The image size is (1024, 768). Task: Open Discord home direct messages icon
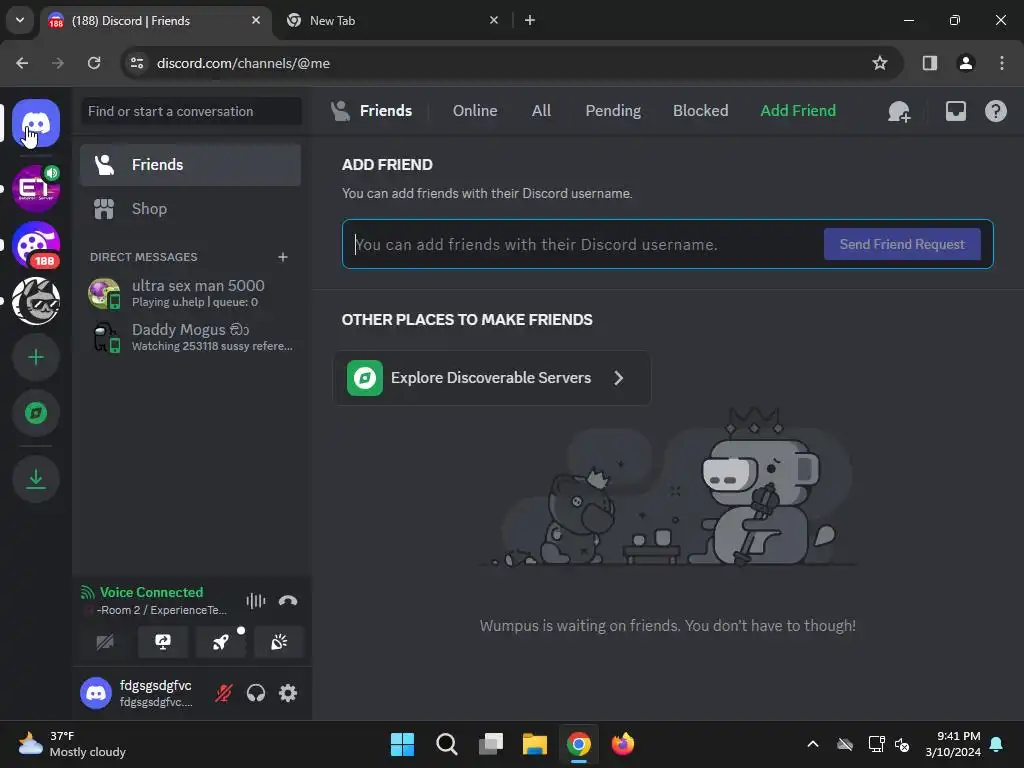click(36, 123)
